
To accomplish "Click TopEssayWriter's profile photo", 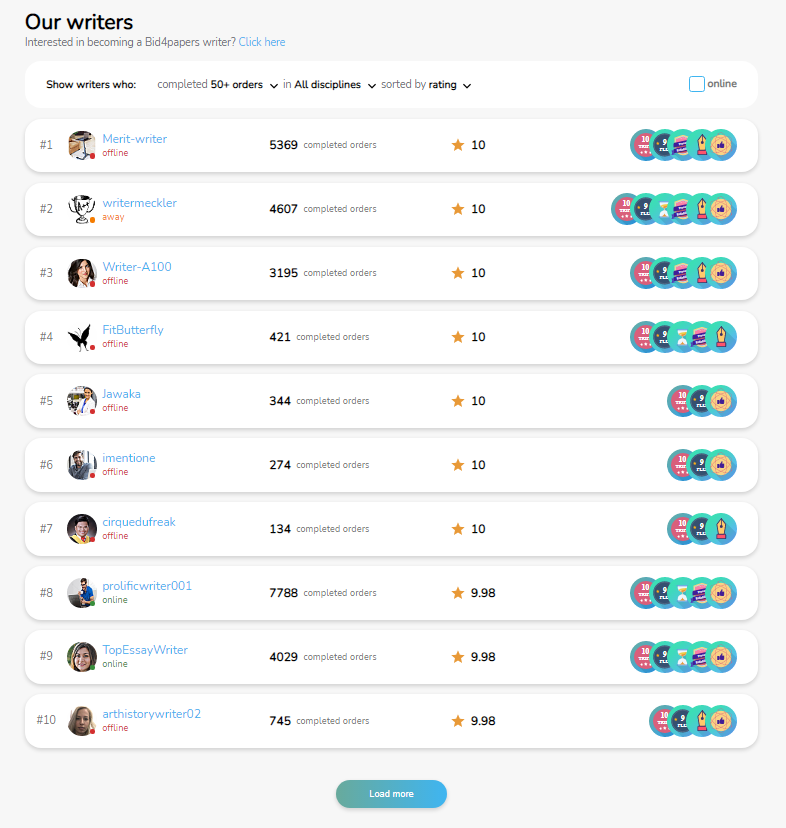I will click(x=82, y=657).
